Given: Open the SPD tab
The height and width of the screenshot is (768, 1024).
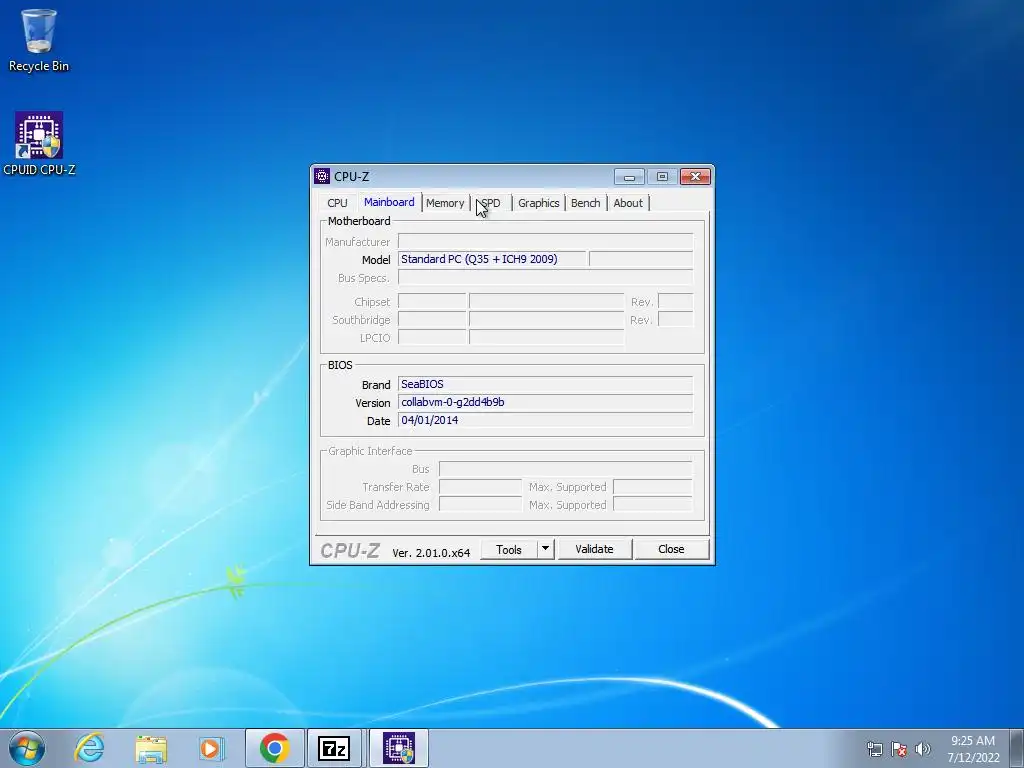Looking at the screenshot, I should (x=490, y=203).
